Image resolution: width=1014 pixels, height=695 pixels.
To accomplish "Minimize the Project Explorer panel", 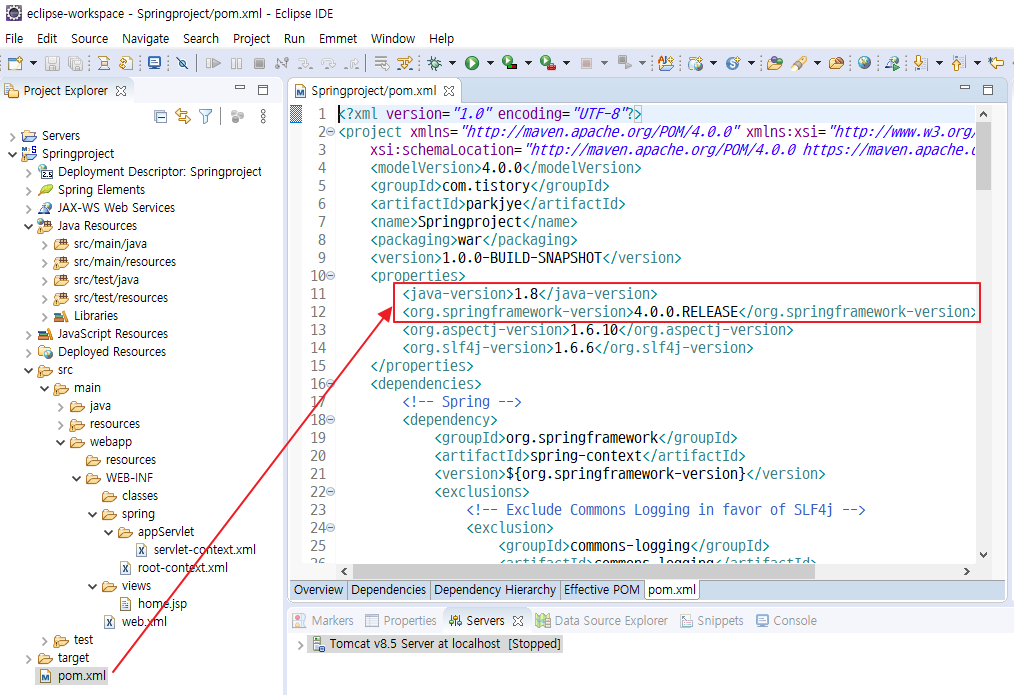I will point(240,87).
